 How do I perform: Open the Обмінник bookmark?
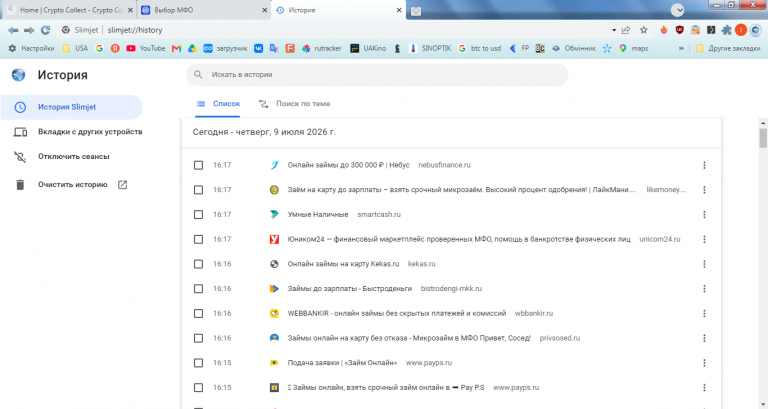(x=574, y=48)
